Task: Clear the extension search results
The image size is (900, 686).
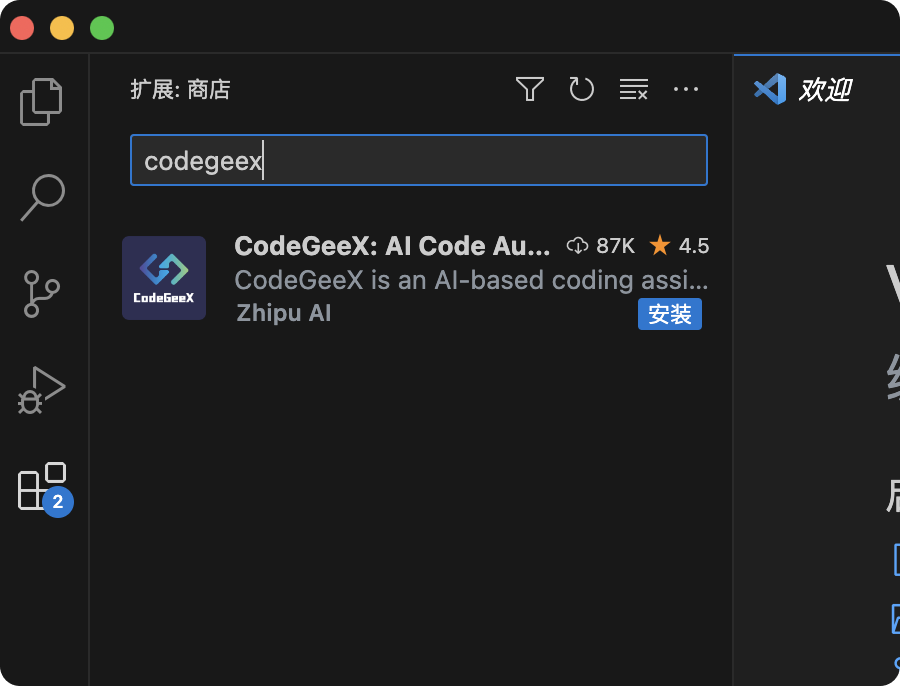Action: 633,90
